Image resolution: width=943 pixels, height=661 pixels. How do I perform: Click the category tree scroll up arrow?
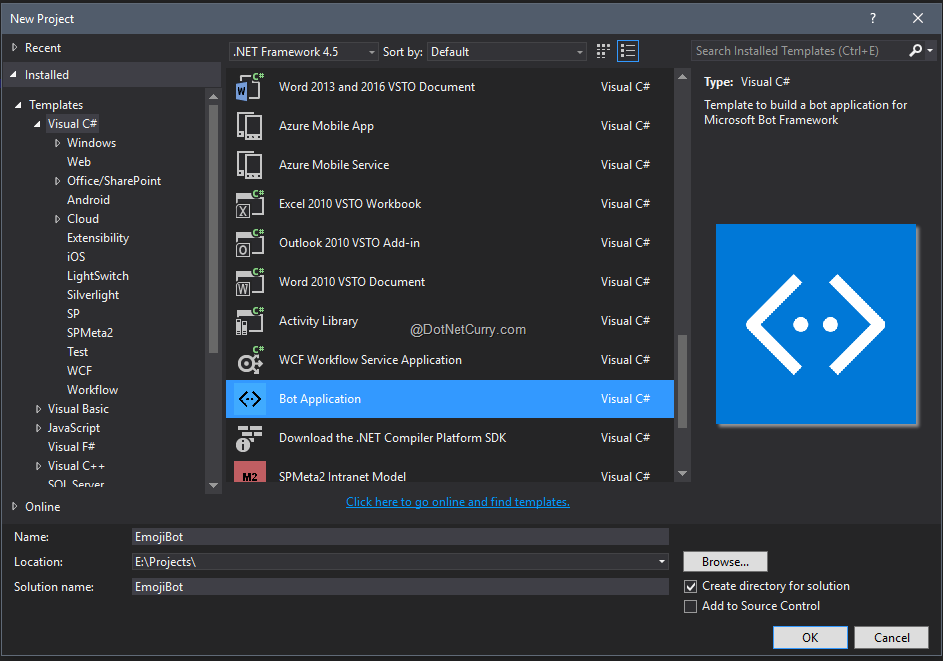(x=213, y=96)
